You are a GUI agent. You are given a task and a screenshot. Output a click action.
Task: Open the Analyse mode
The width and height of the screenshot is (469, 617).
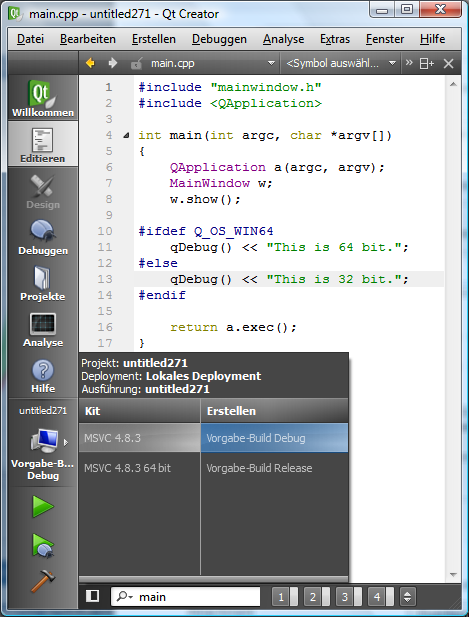(42, 329)
